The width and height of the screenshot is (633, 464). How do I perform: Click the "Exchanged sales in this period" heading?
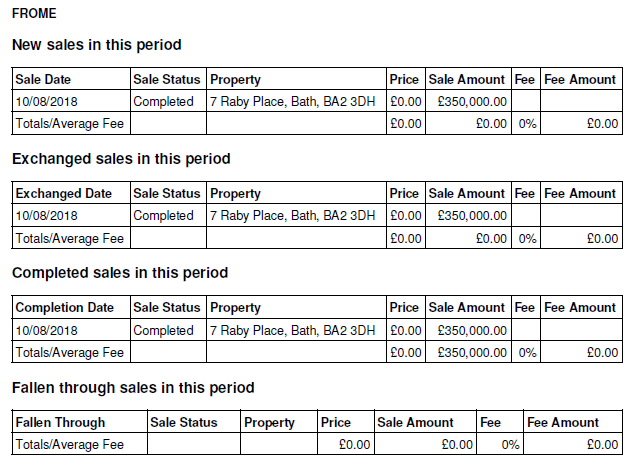pos(121,159)
